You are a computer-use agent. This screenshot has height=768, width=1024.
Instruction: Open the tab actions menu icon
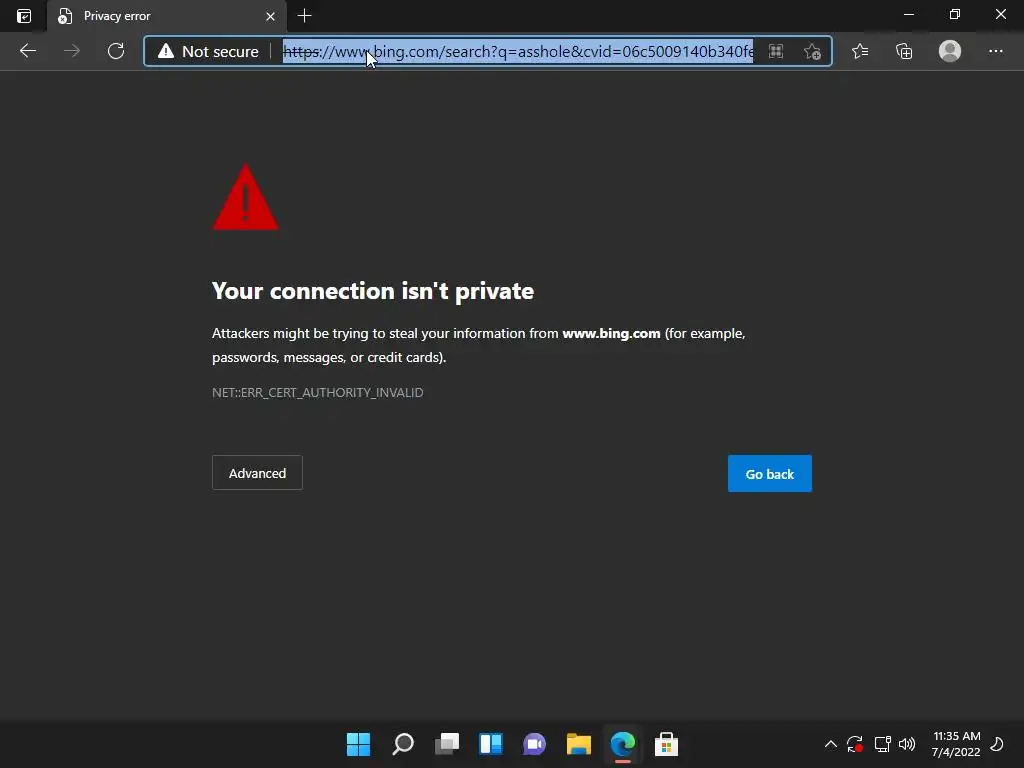[x=24, y=16]
